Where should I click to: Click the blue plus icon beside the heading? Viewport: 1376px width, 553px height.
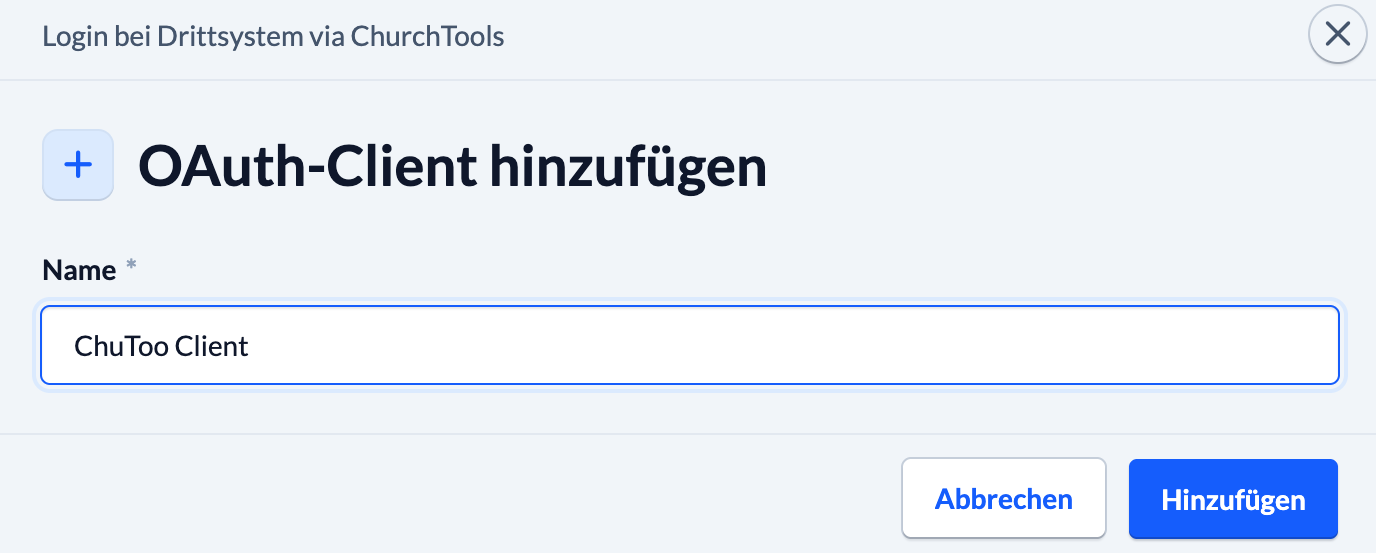[x=78, y=165]
